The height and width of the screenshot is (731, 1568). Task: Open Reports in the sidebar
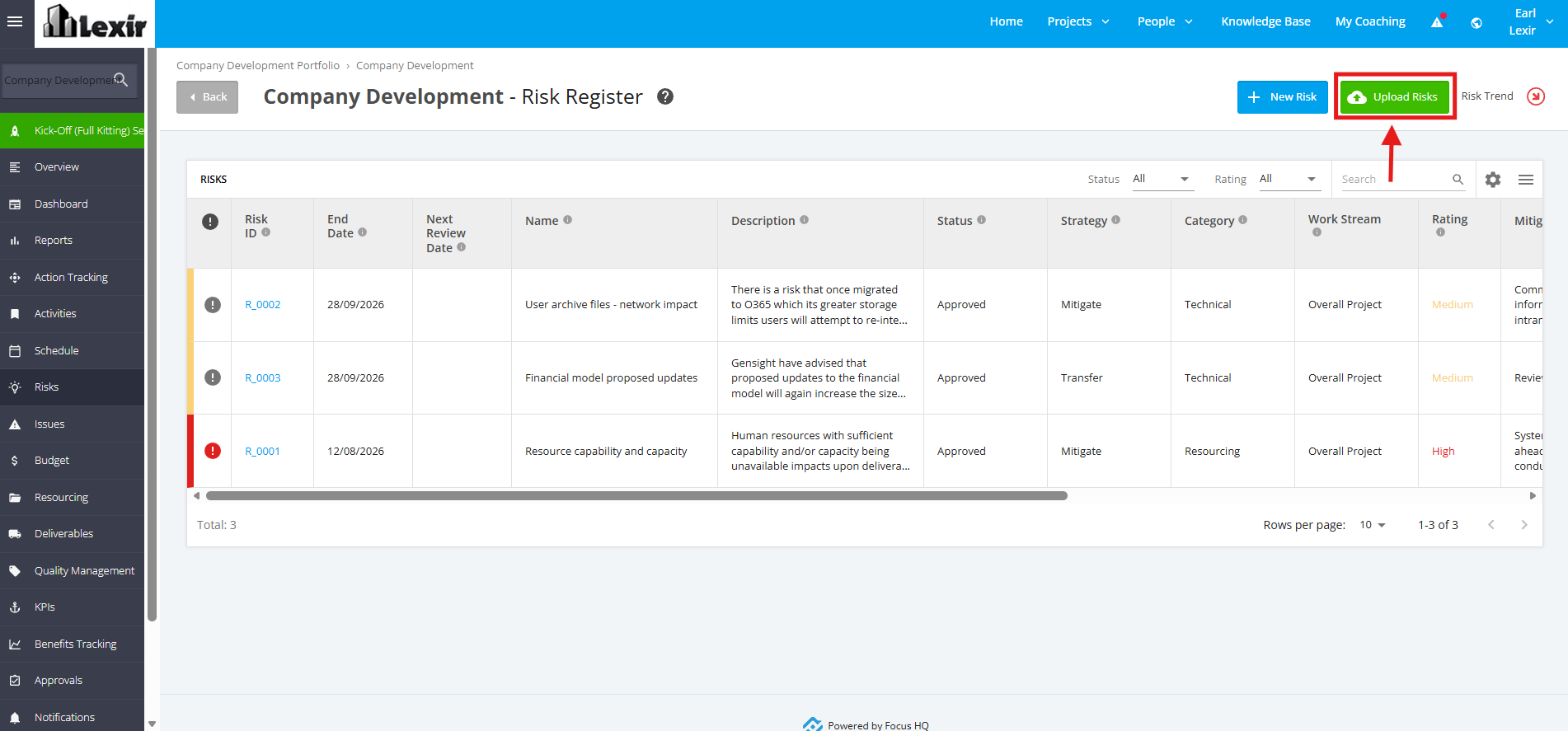click(x=73, y=241)
